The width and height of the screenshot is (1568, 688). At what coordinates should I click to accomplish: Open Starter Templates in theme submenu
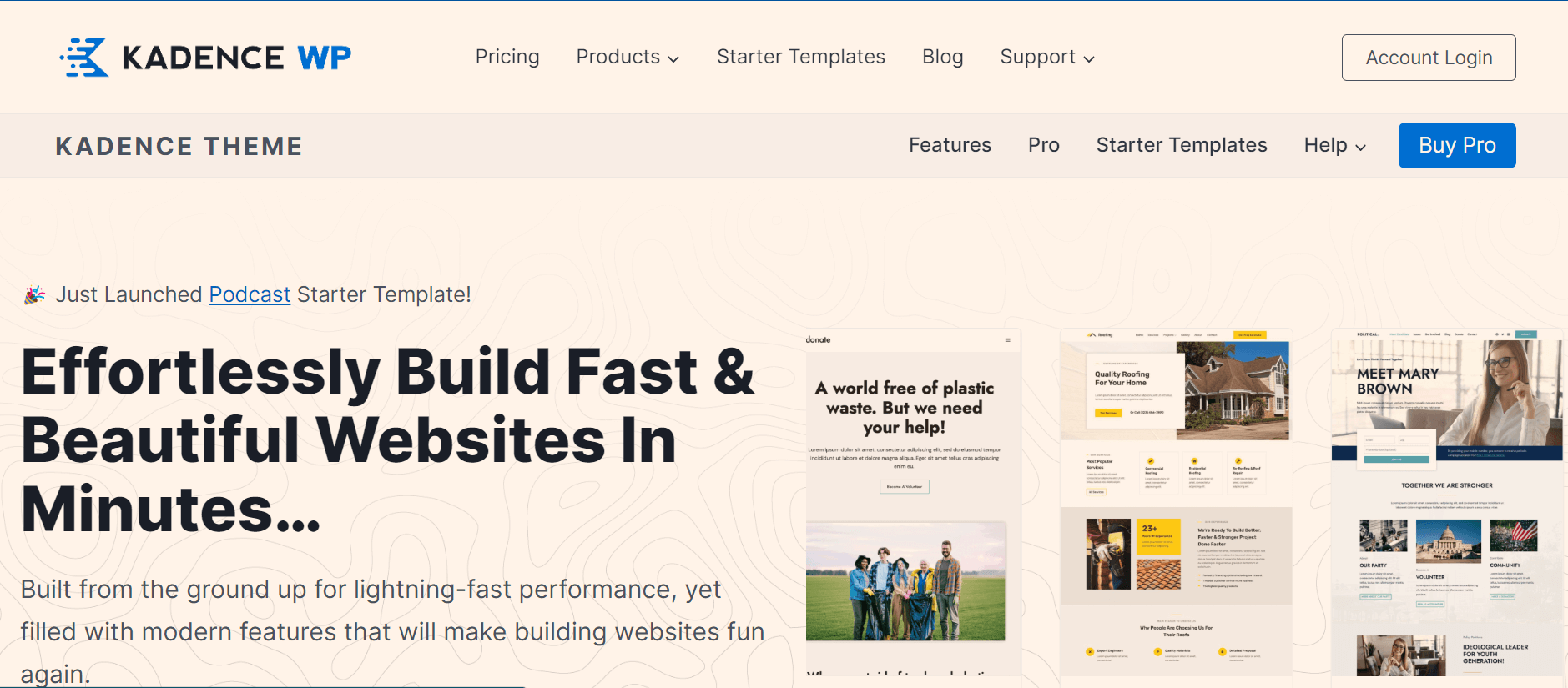tap(1181, 145)
